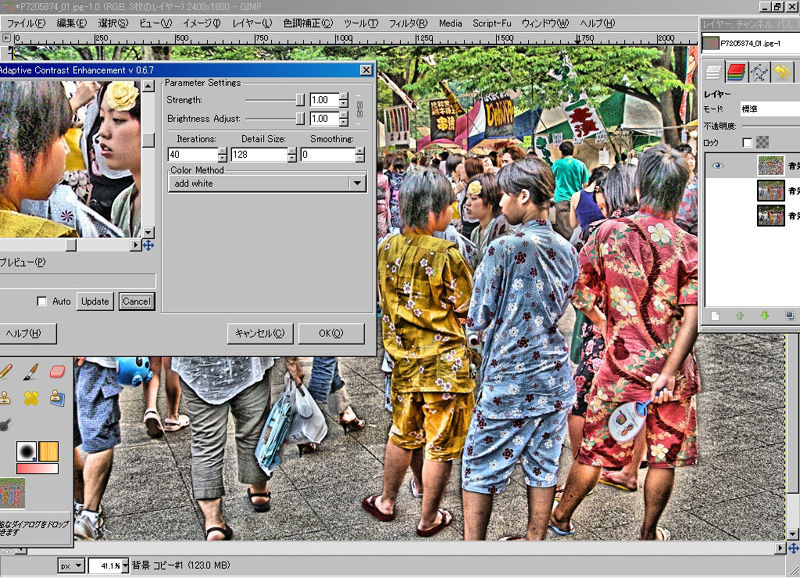Screen dimensions: 800x578
Task: Select the bottom layer thumbnail in layers list
Action: 770,216
